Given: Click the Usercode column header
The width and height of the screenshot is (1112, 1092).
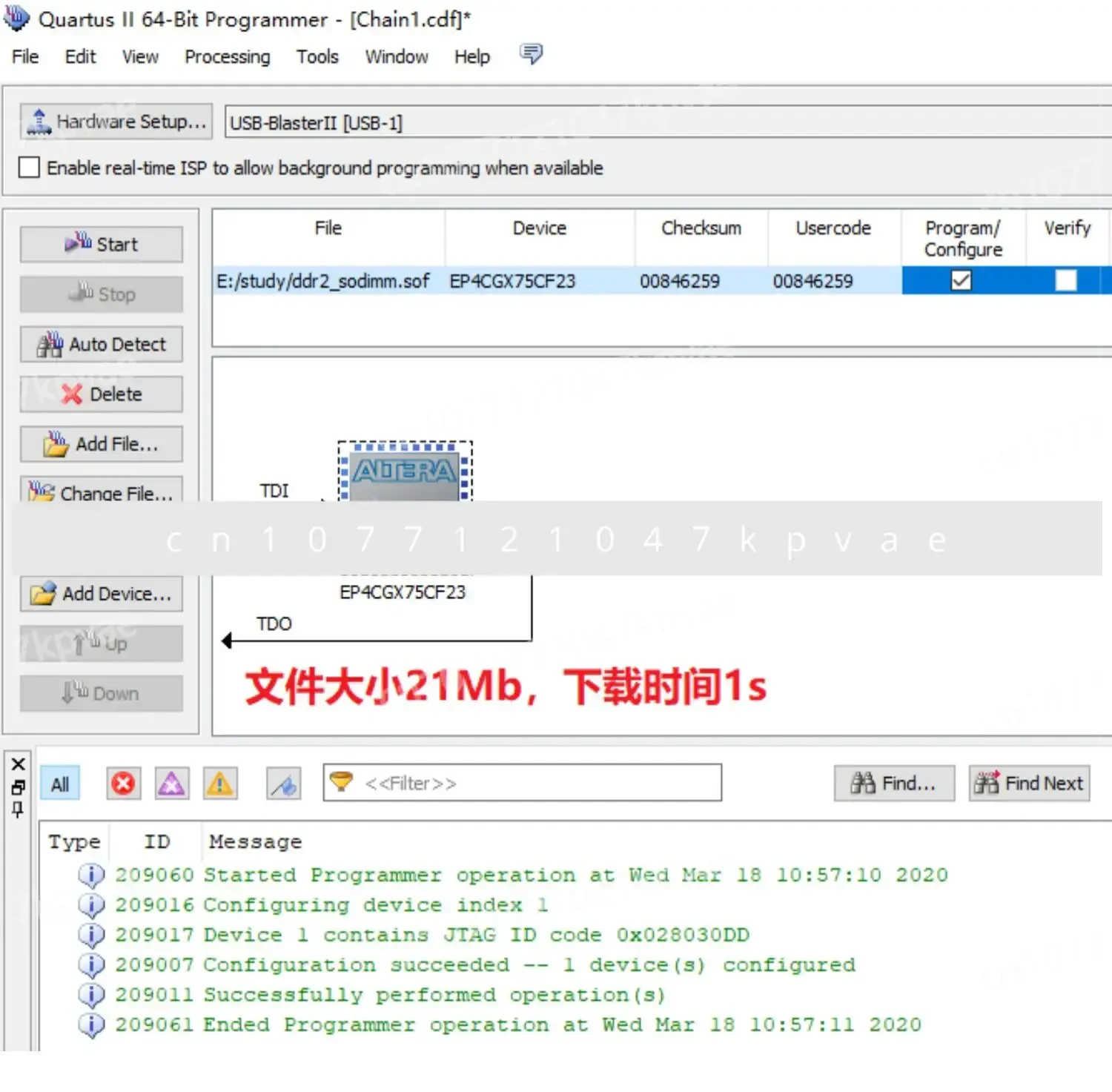Looking at the screenshot, I should pyautogui.click(x=834, y=237).
